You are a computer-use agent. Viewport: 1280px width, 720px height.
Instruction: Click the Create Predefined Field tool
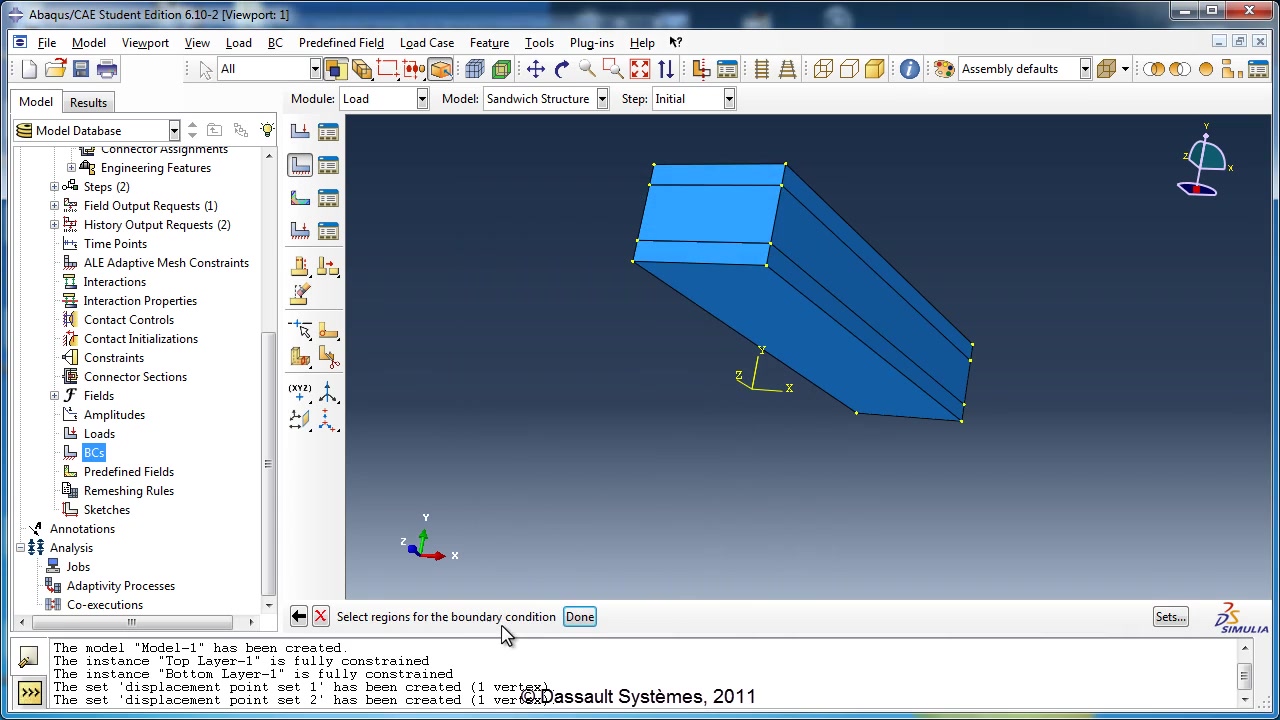(x=300, y=198)
